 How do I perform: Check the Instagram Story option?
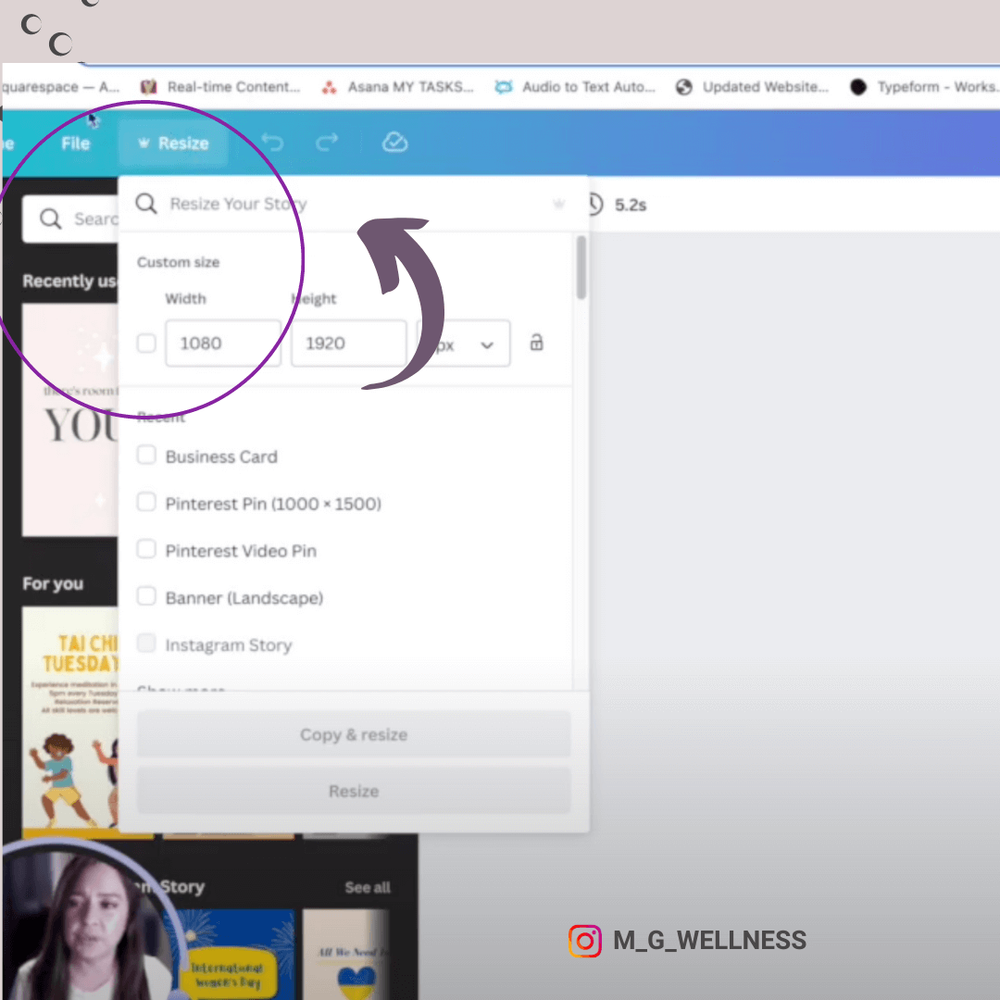147,643
